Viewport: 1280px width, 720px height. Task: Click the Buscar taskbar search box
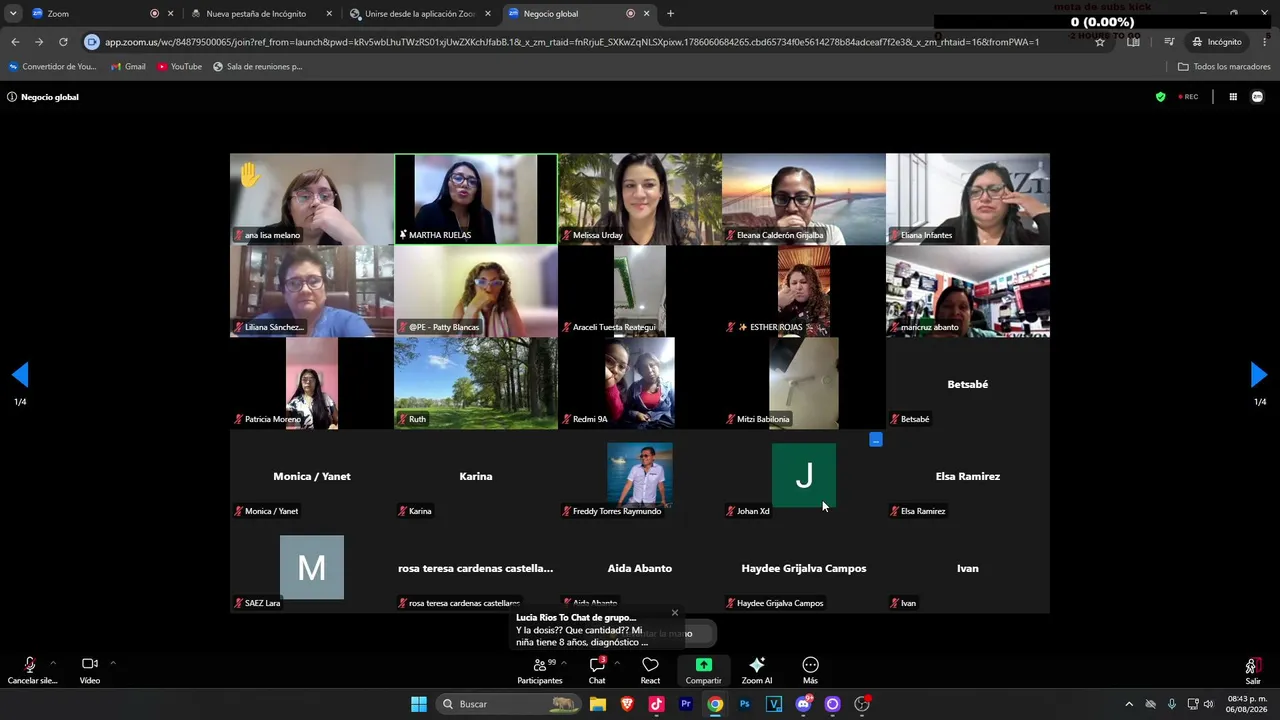510,704
